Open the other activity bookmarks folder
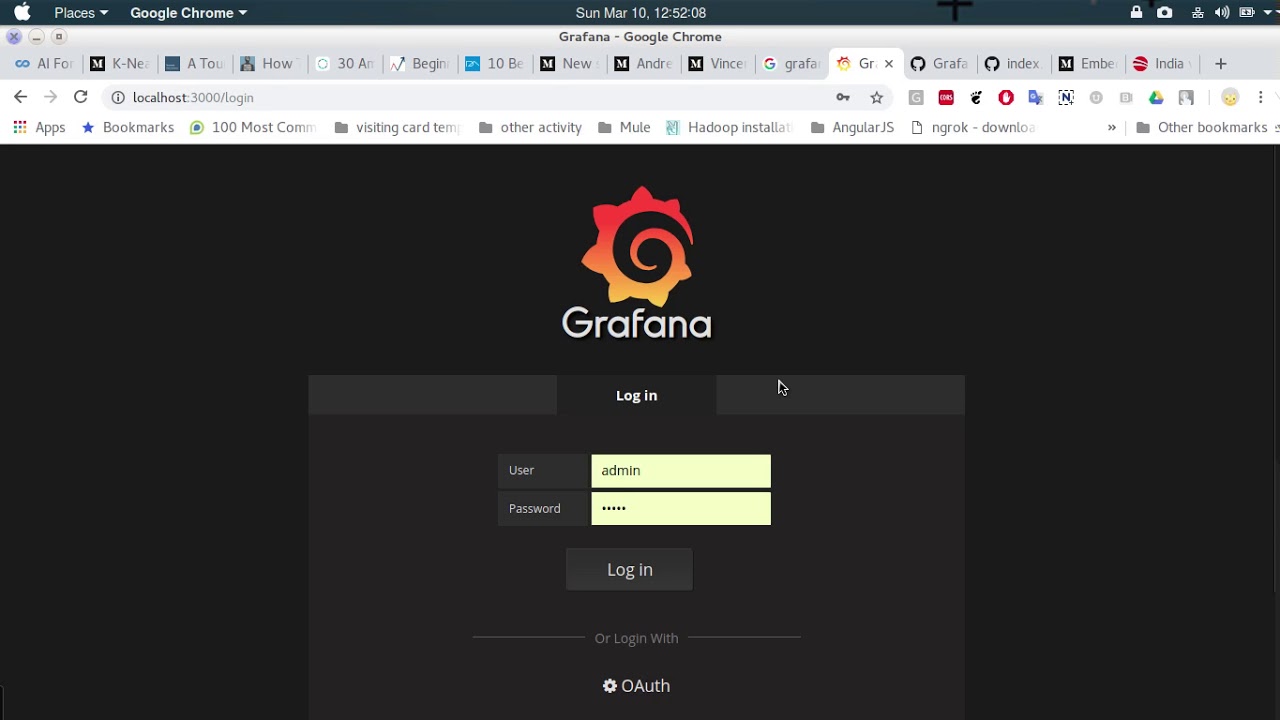 pyautogui.click(x=530, y=127)
